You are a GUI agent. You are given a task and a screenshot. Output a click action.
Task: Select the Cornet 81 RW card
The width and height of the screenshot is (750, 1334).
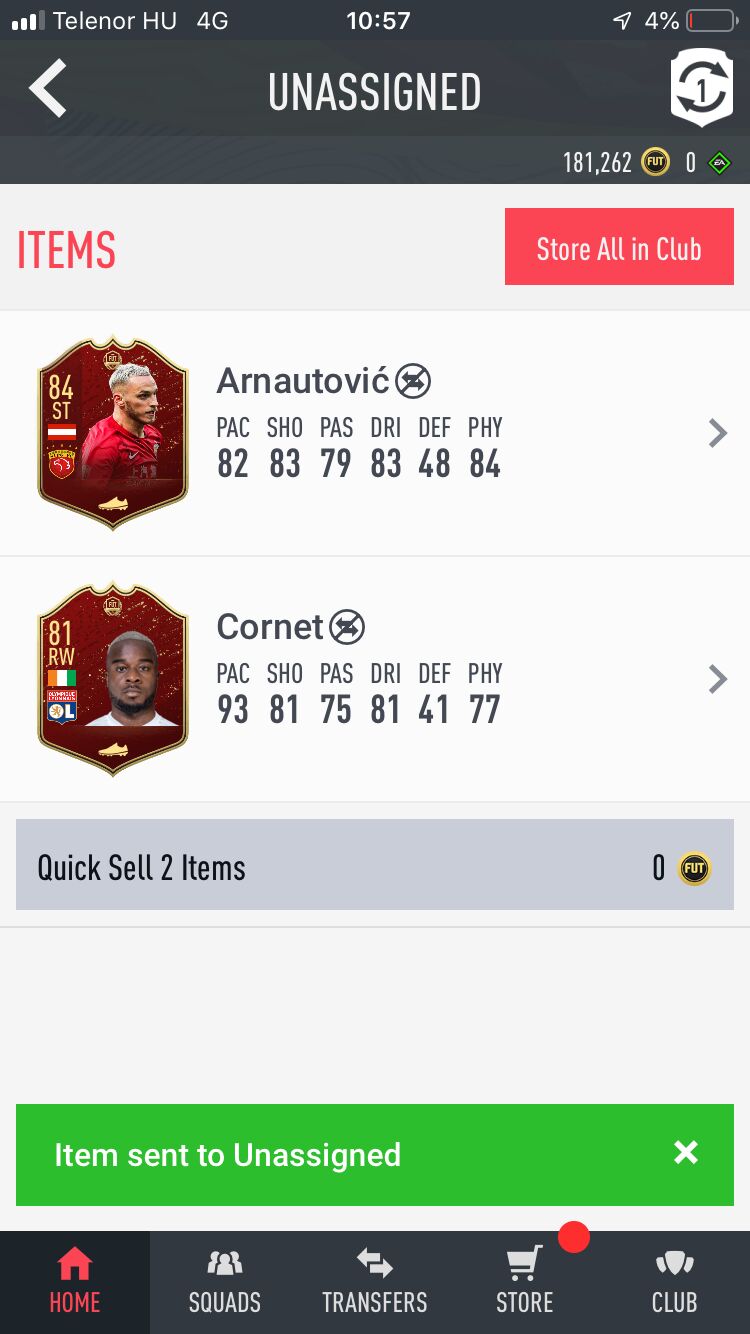(113, 679)
